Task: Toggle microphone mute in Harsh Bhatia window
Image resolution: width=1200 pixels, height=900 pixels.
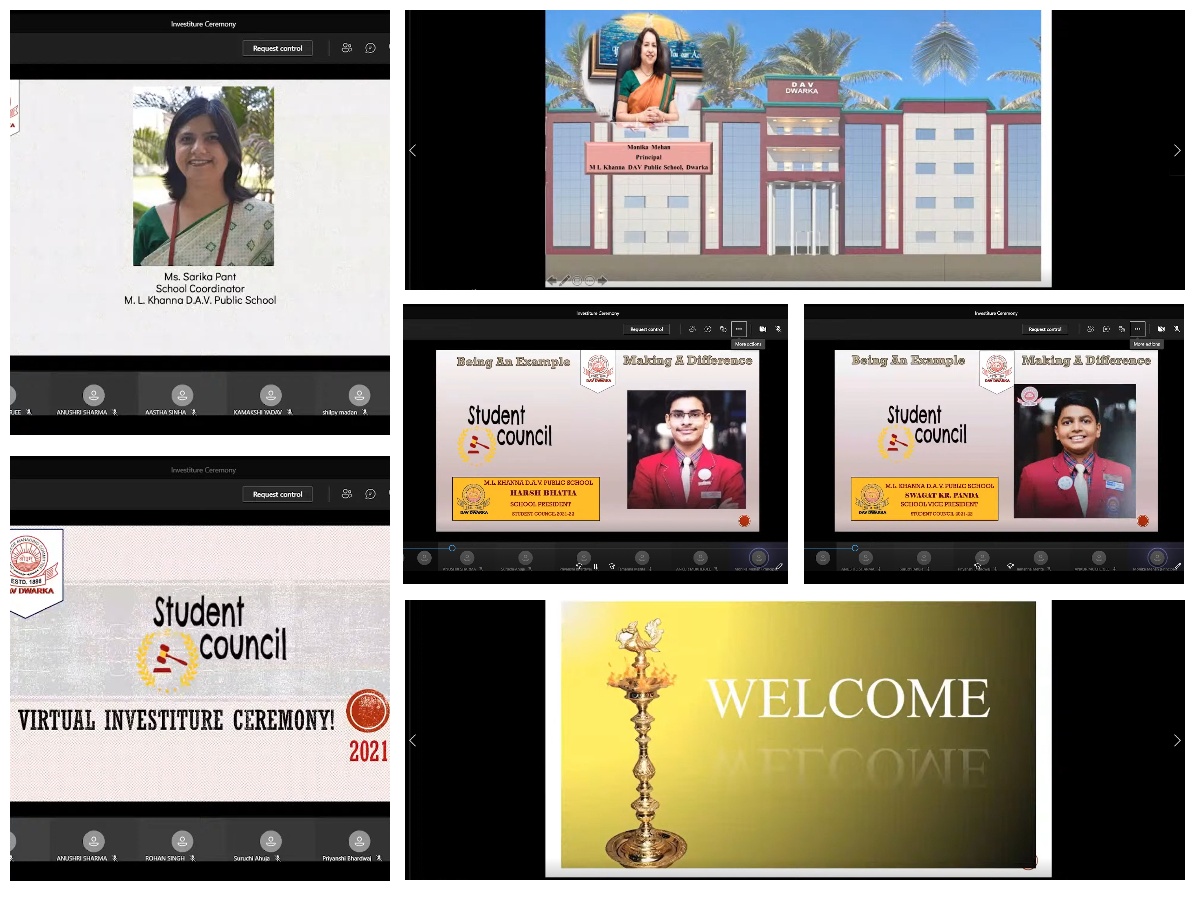Action: pyautogui.click(x=778, y=329)
